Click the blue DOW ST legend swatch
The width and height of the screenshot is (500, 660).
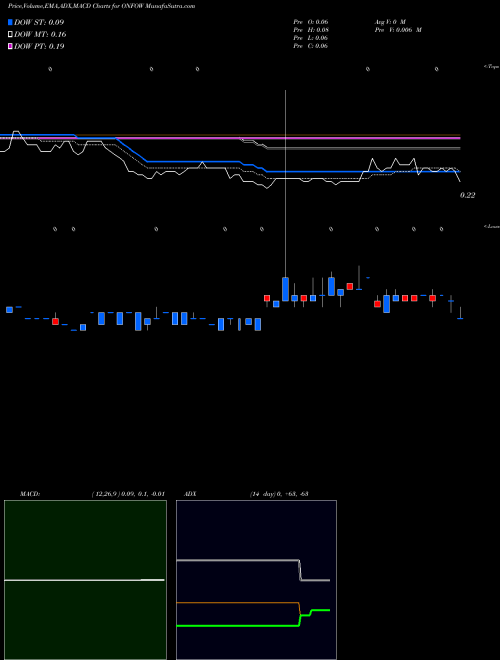tap(10, 22)
